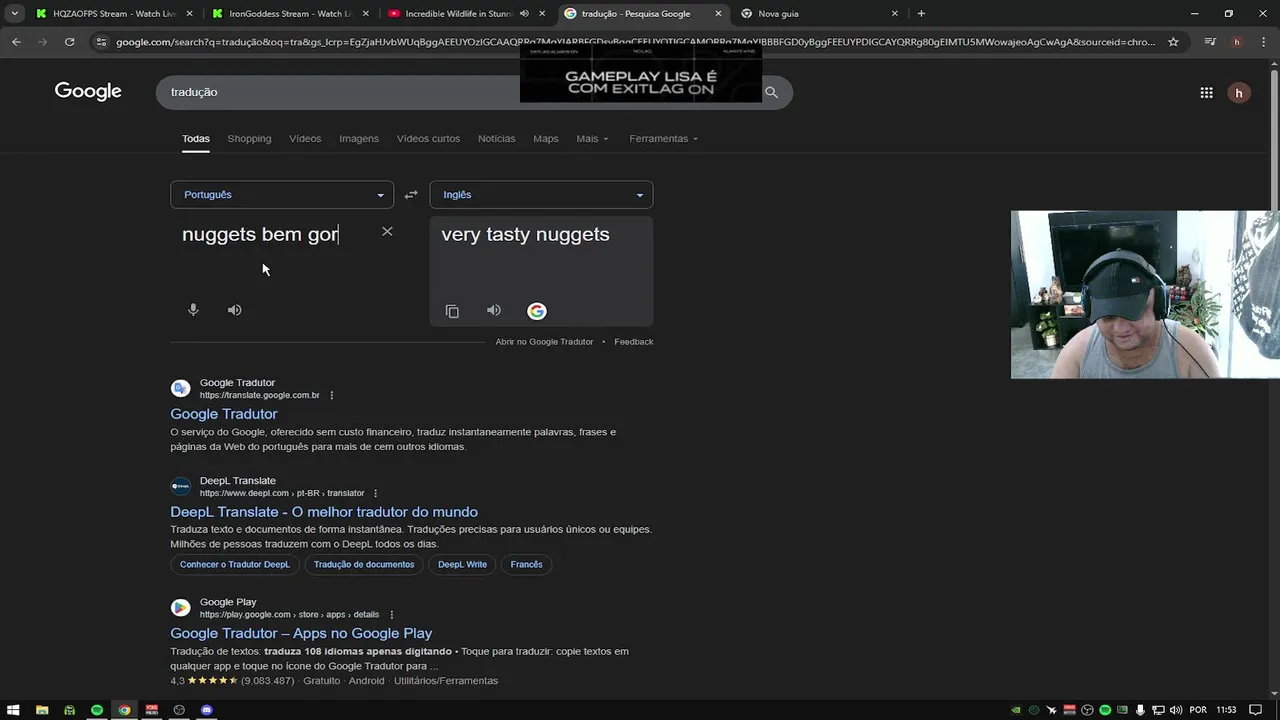Expand the Mais search filter menu

tap(592, 139)
